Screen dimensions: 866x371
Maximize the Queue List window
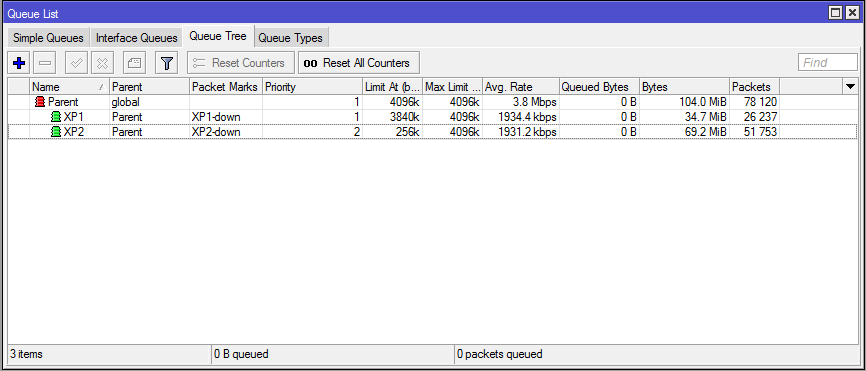836,13
